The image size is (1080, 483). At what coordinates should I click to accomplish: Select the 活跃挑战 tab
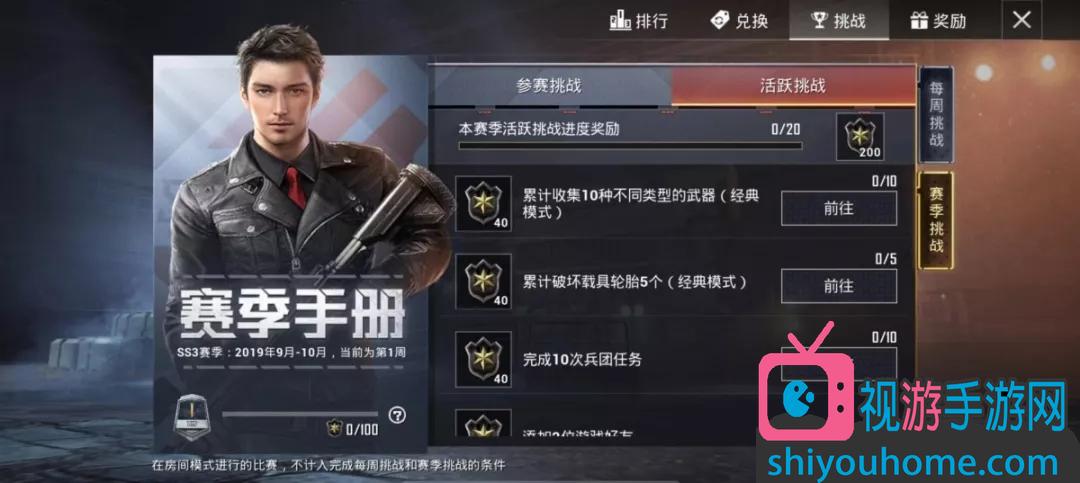(793, 86)
